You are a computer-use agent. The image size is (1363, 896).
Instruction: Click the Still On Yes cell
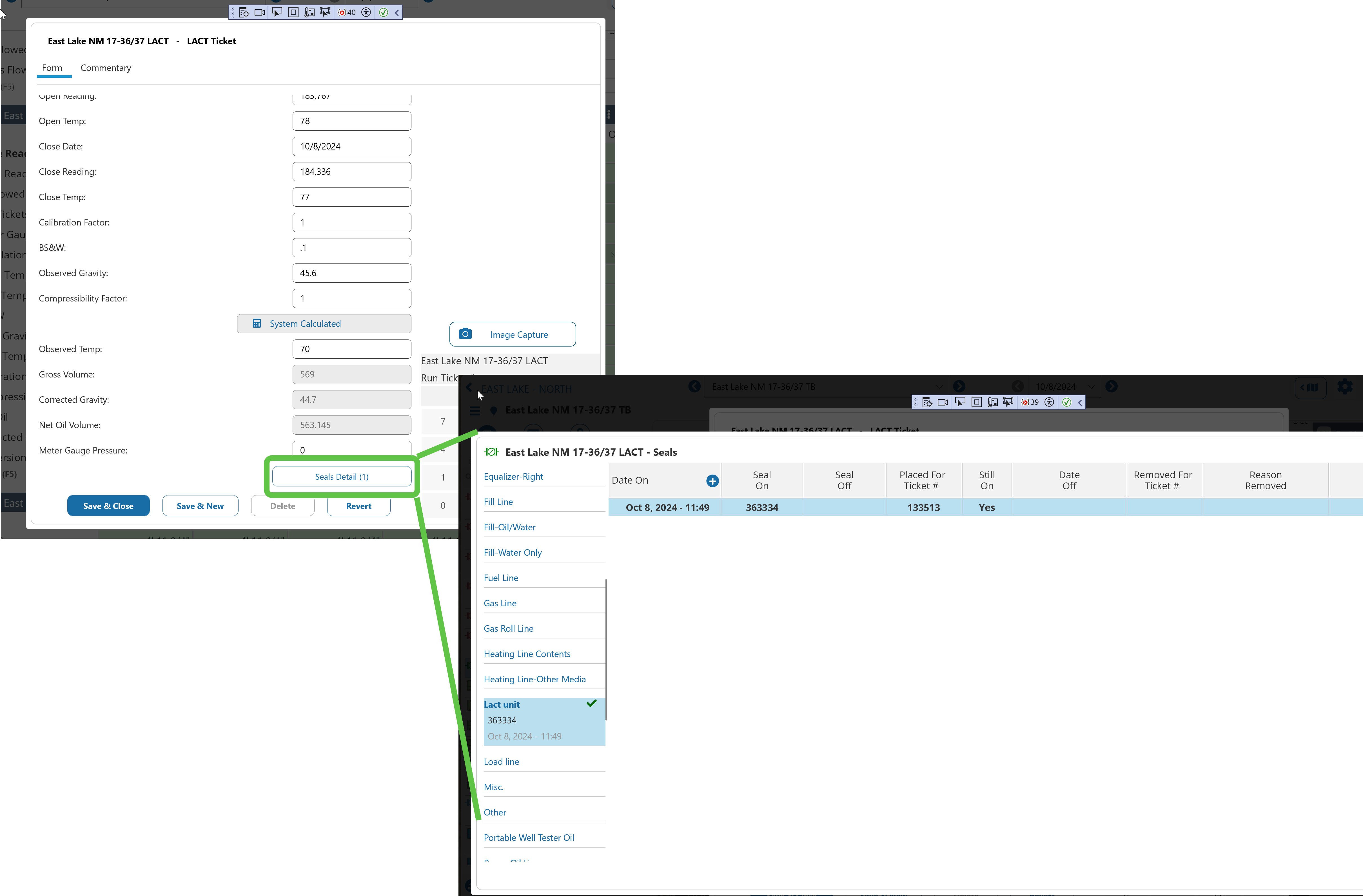[986, 507]
